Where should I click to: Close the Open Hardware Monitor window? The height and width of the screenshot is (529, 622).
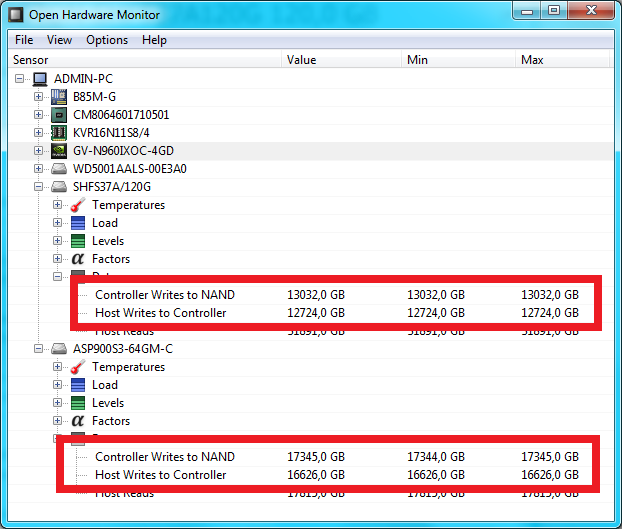pos(591,10)
